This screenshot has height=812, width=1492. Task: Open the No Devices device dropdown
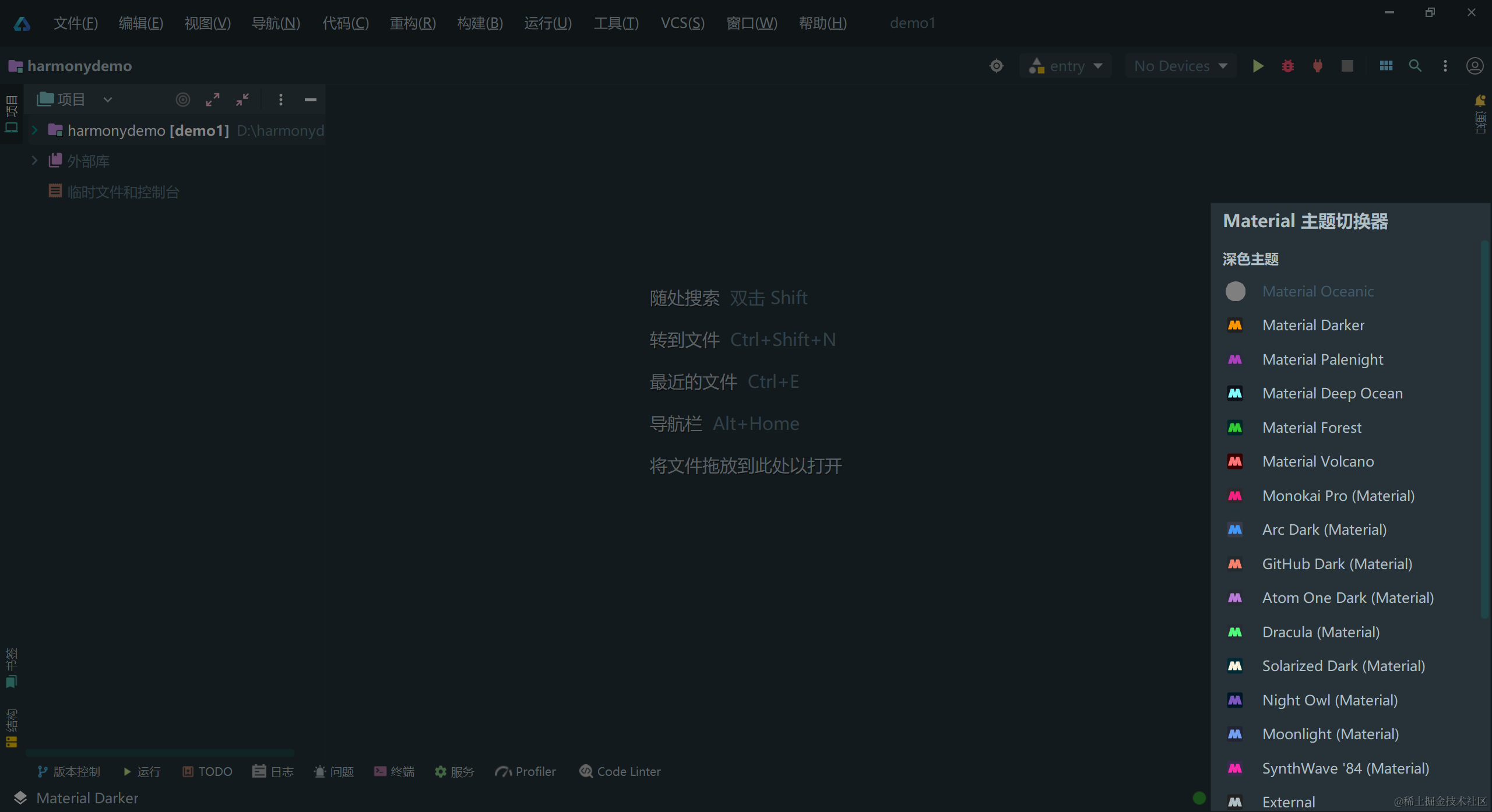(1180, 66)
